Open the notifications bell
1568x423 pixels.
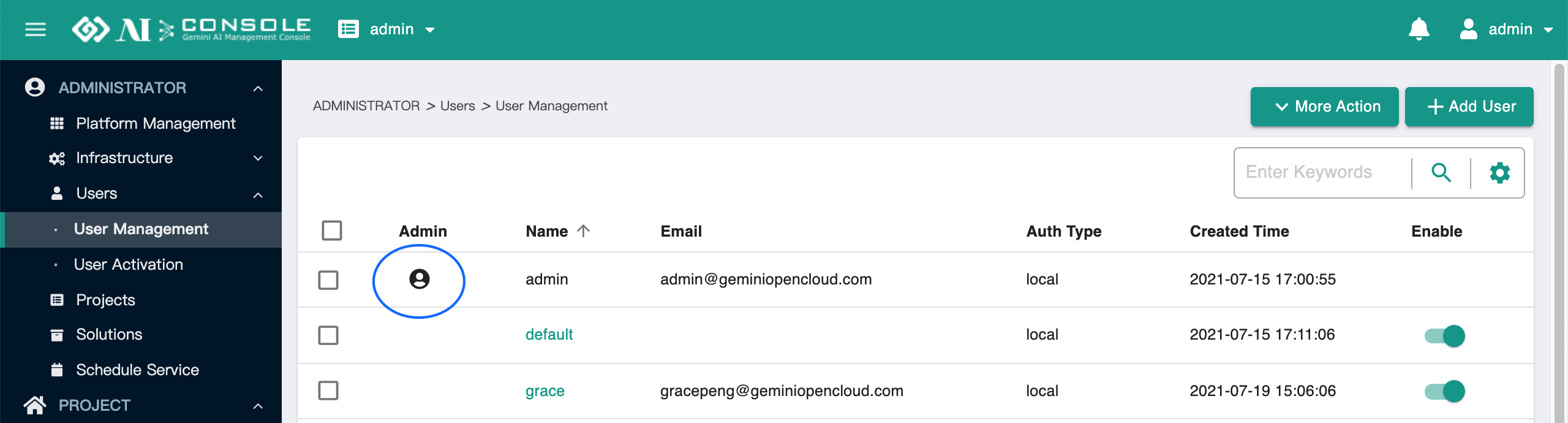1419,29
